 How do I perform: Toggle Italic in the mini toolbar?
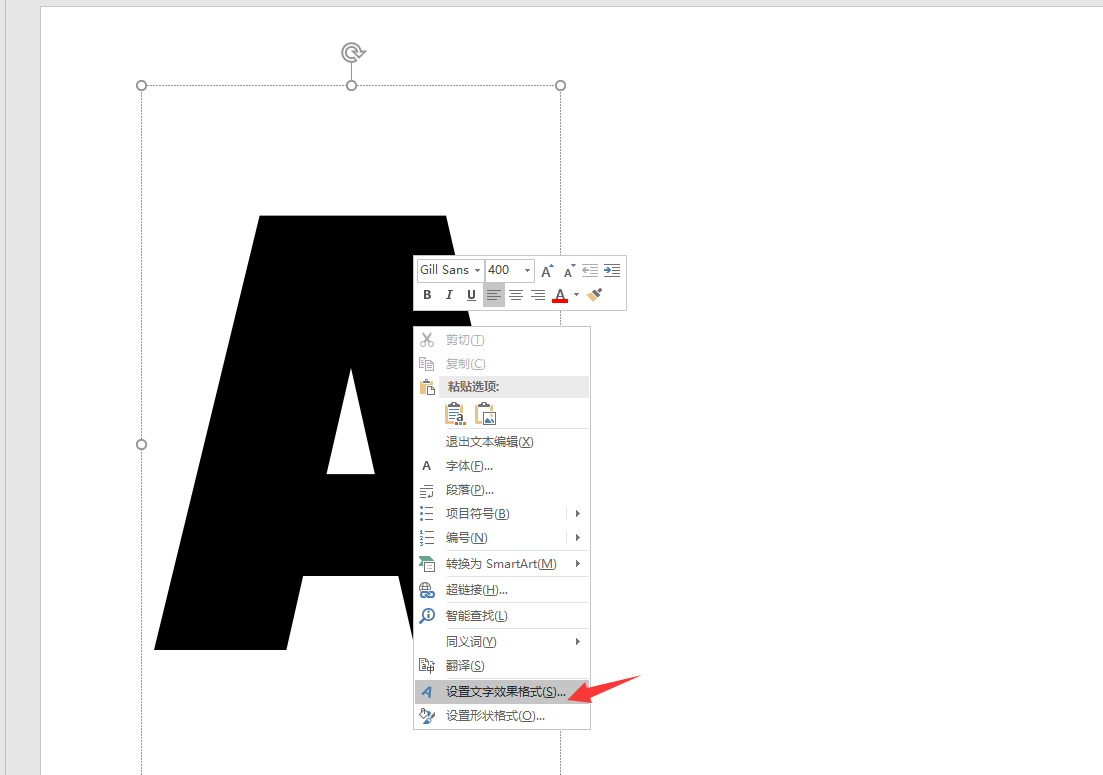tap(449, 295)
